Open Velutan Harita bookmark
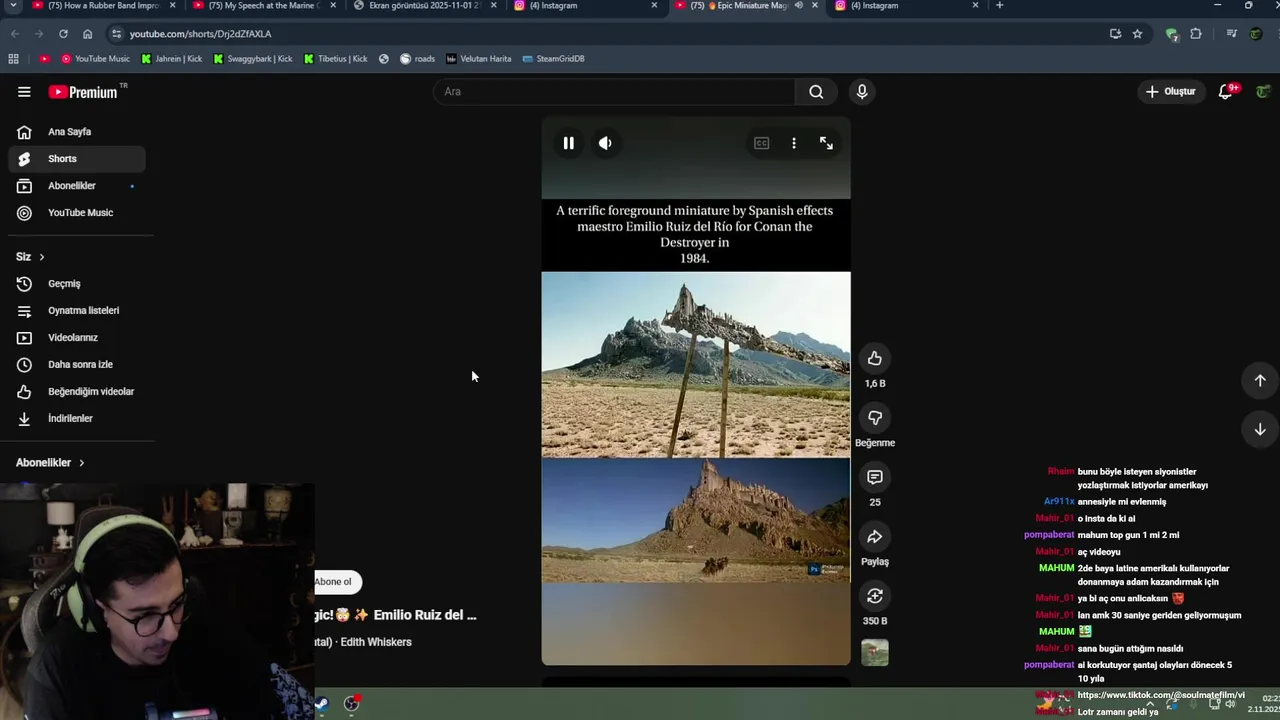 tap(479, 59)
